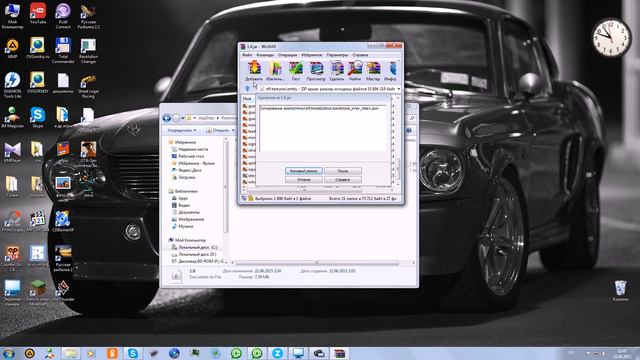
Task: Click the KMPlayer desktop shortcut
Action: pos(12,152)
